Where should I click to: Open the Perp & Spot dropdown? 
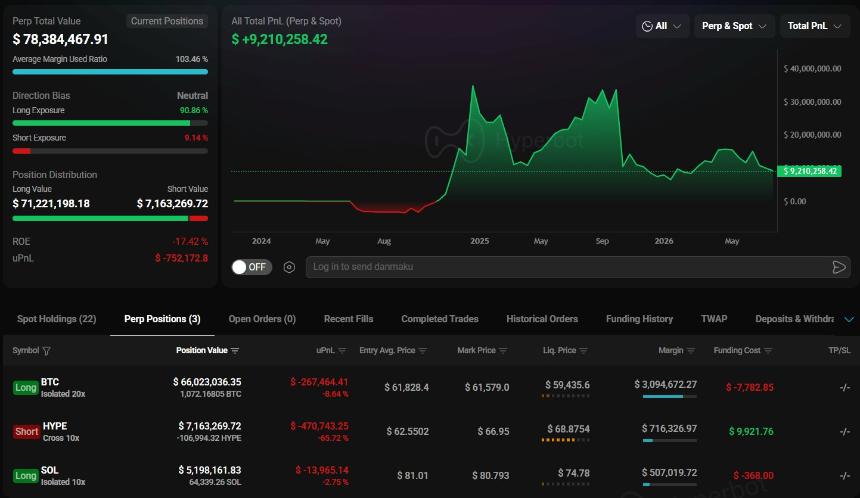734,26
